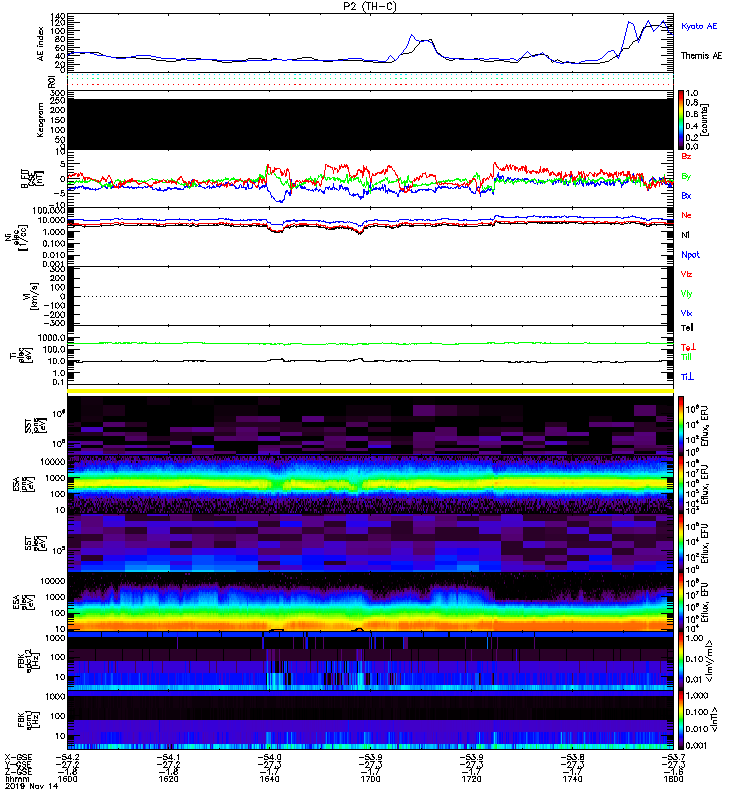Image resolution: width=750 pixels, height=800 pixels.
Task: Click the Keogram counts color bar
Action: tap(681, 120)
